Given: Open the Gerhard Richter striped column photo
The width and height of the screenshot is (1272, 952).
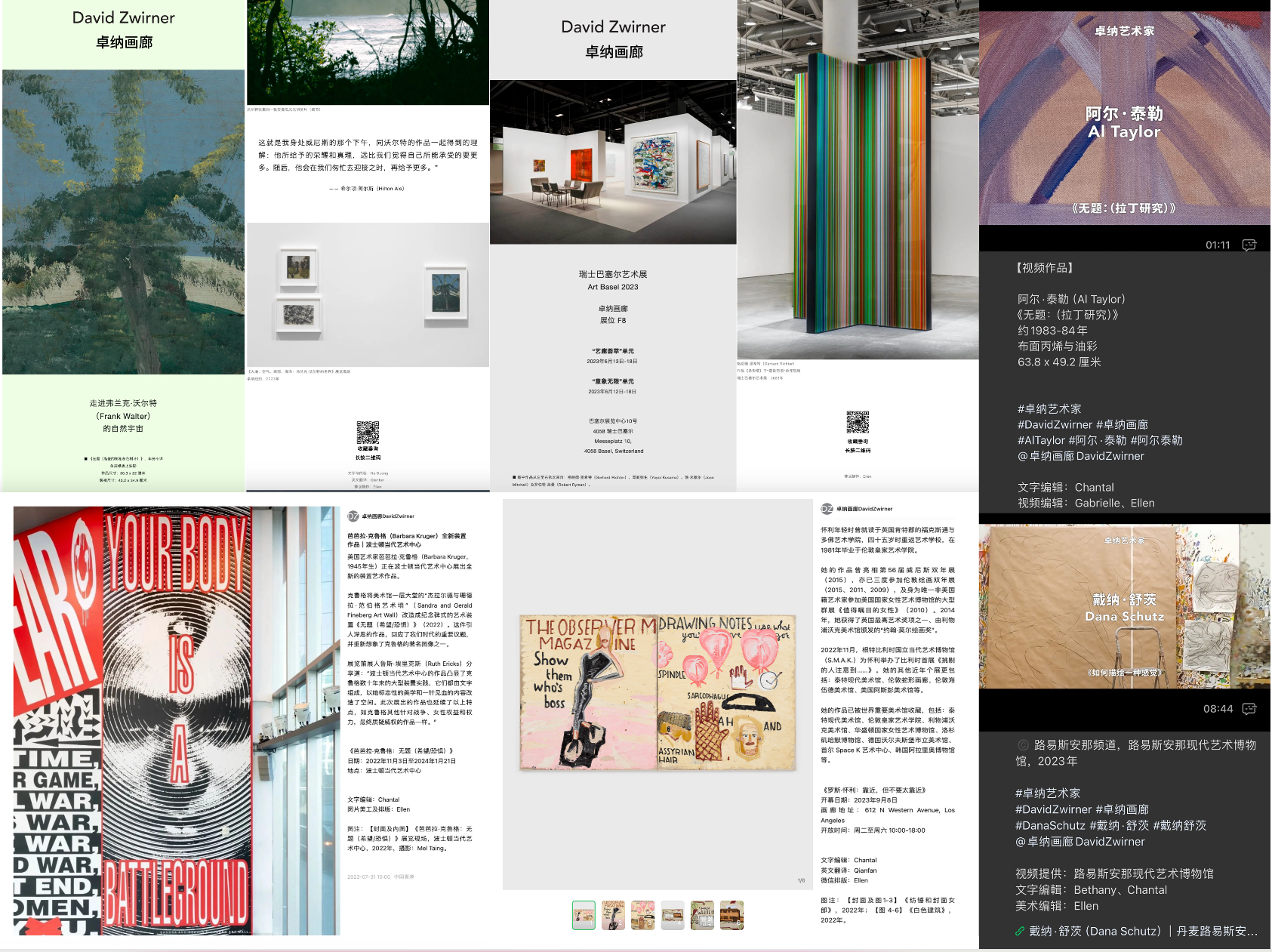Looking at the screenshot, I should (x=858, y=180).
